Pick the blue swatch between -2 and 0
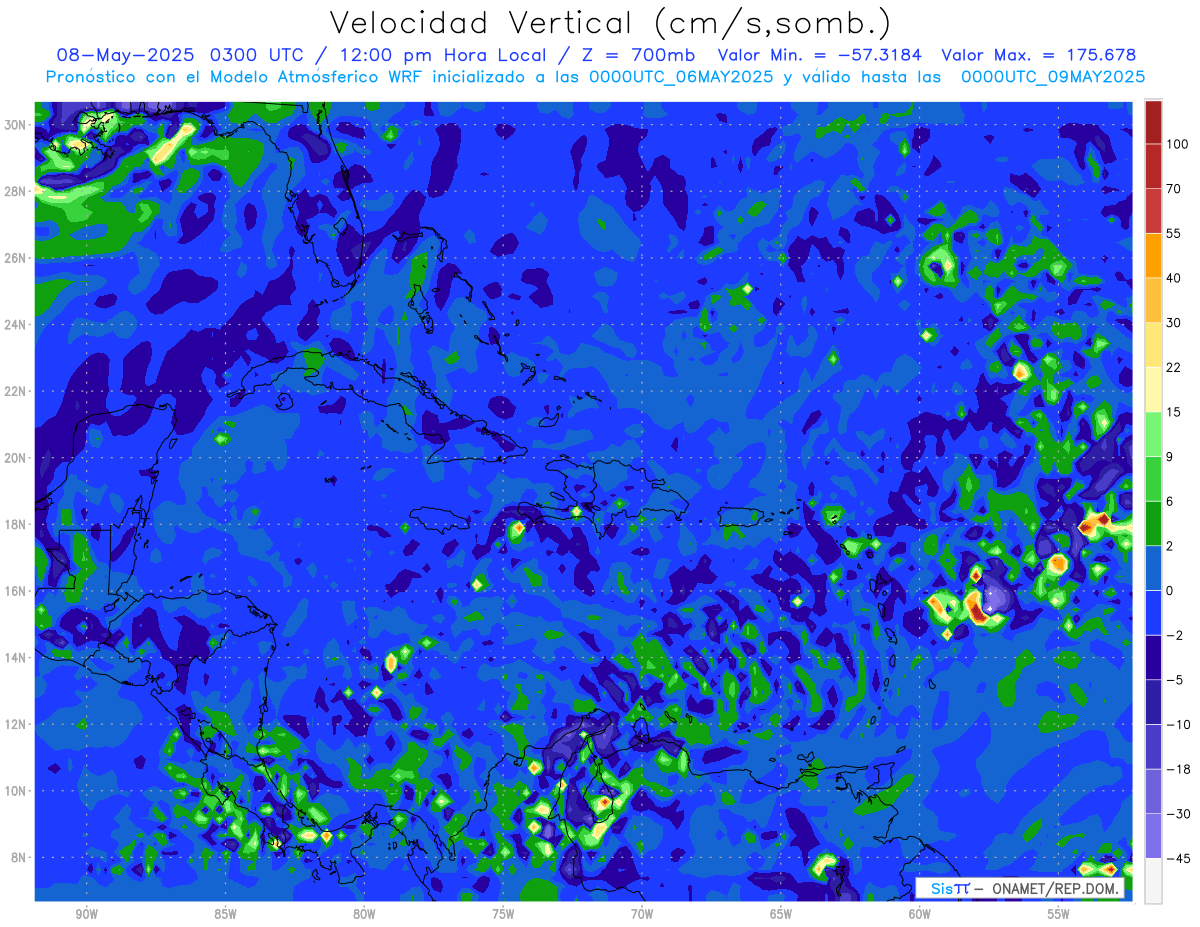Image resolution: width=1200 pixels, height=927 pixels. (1153, 612)
